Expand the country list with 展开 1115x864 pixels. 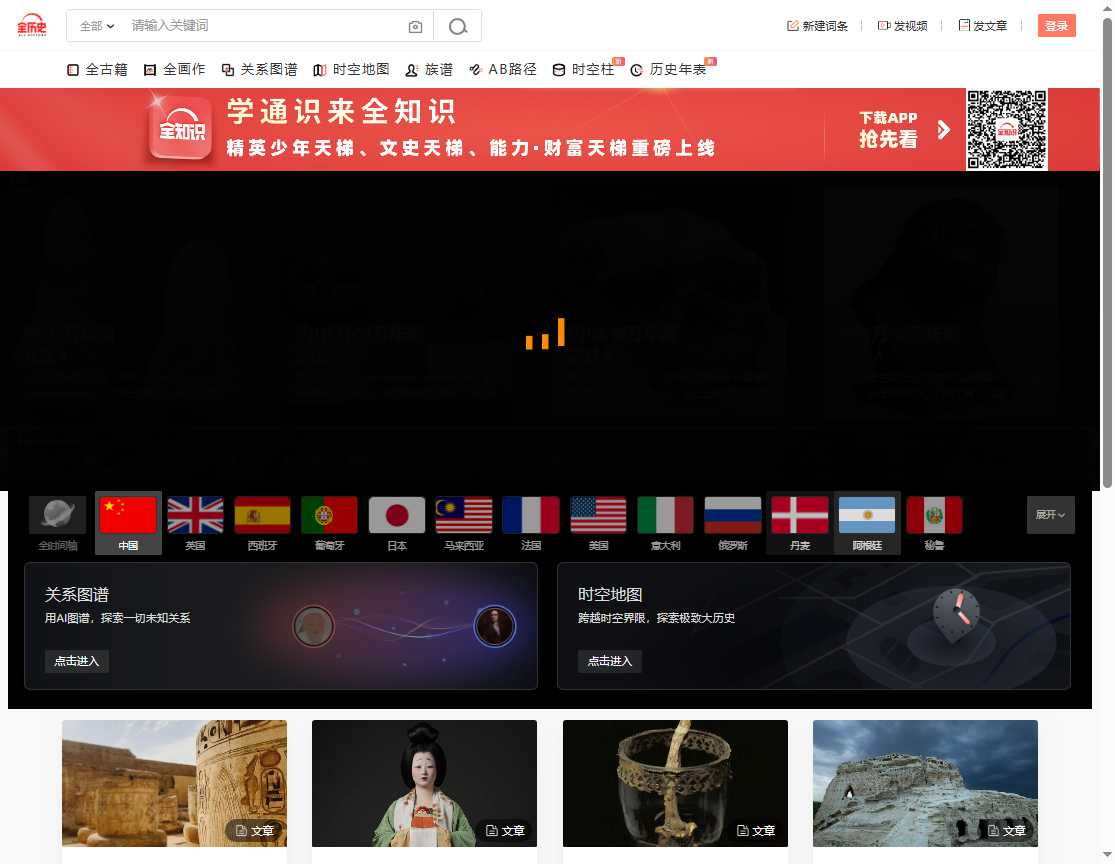coord(1050,515)
